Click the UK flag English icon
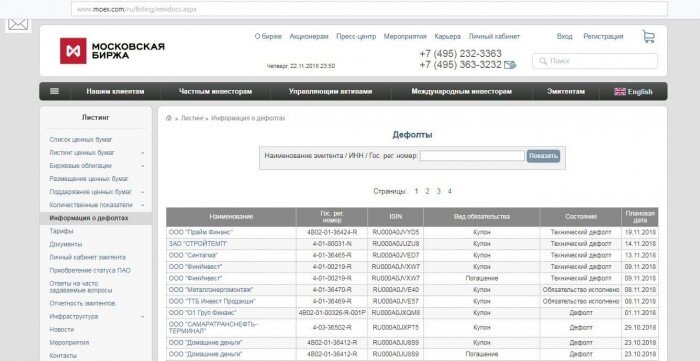The height and width of the screenshot is (361, 700). (620, 91)
